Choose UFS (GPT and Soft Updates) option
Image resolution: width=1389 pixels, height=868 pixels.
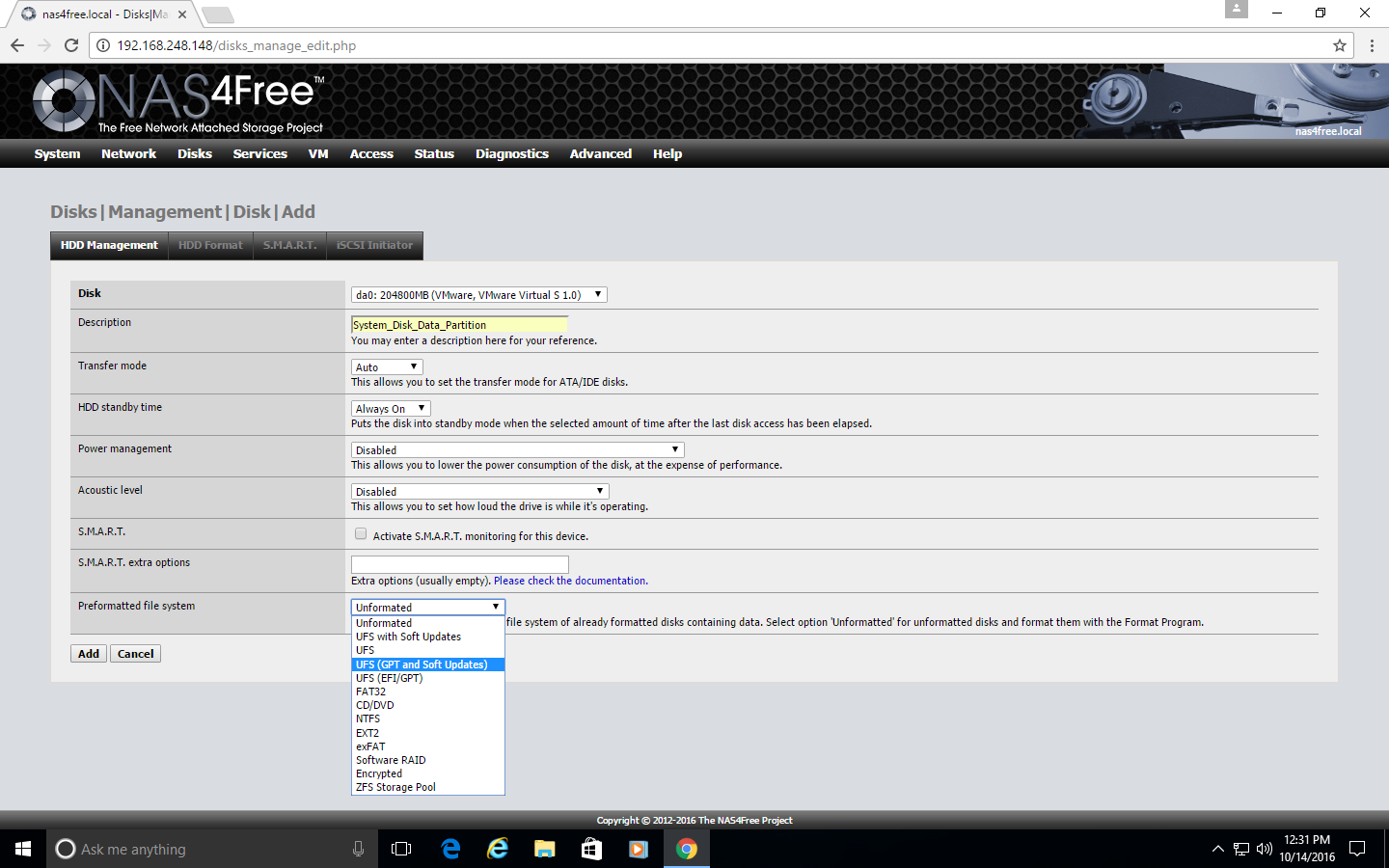422,665
